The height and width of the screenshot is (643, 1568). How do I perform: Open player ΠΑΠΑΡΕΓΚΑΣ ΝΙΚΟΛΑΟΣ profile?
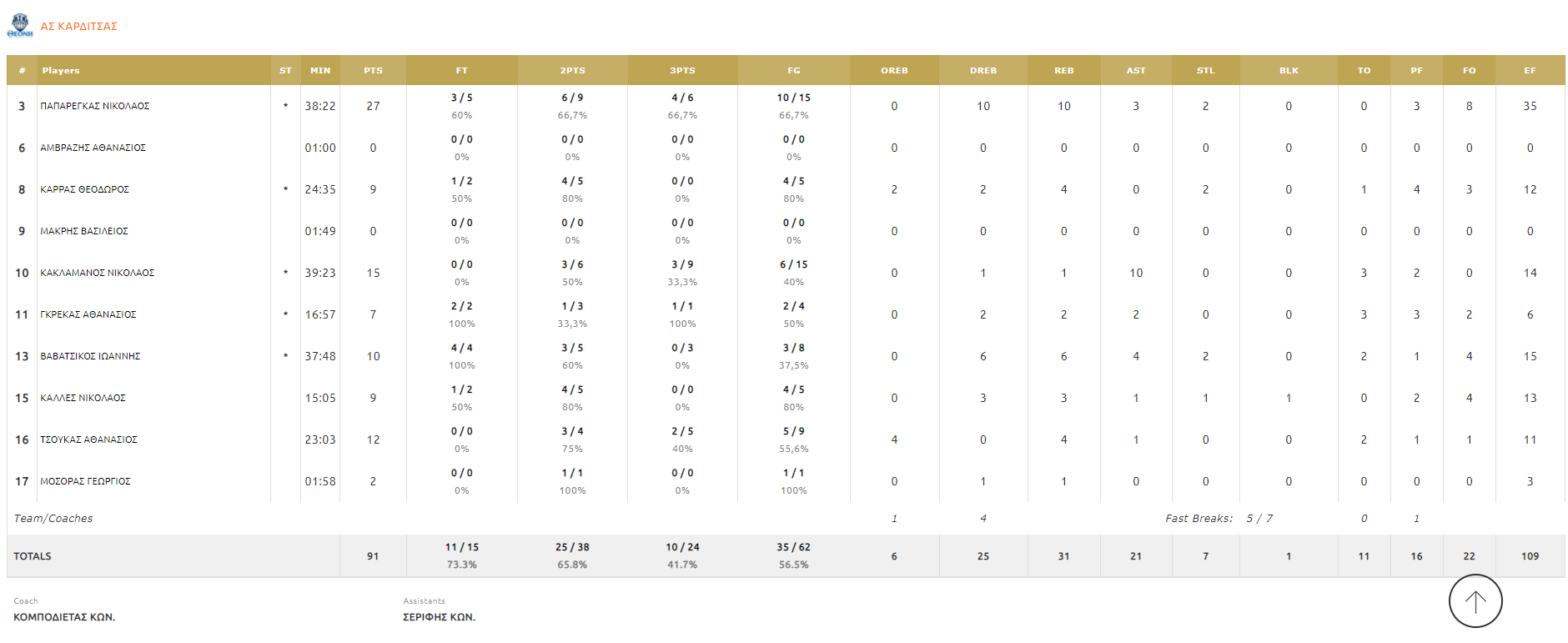pos(95,106)
